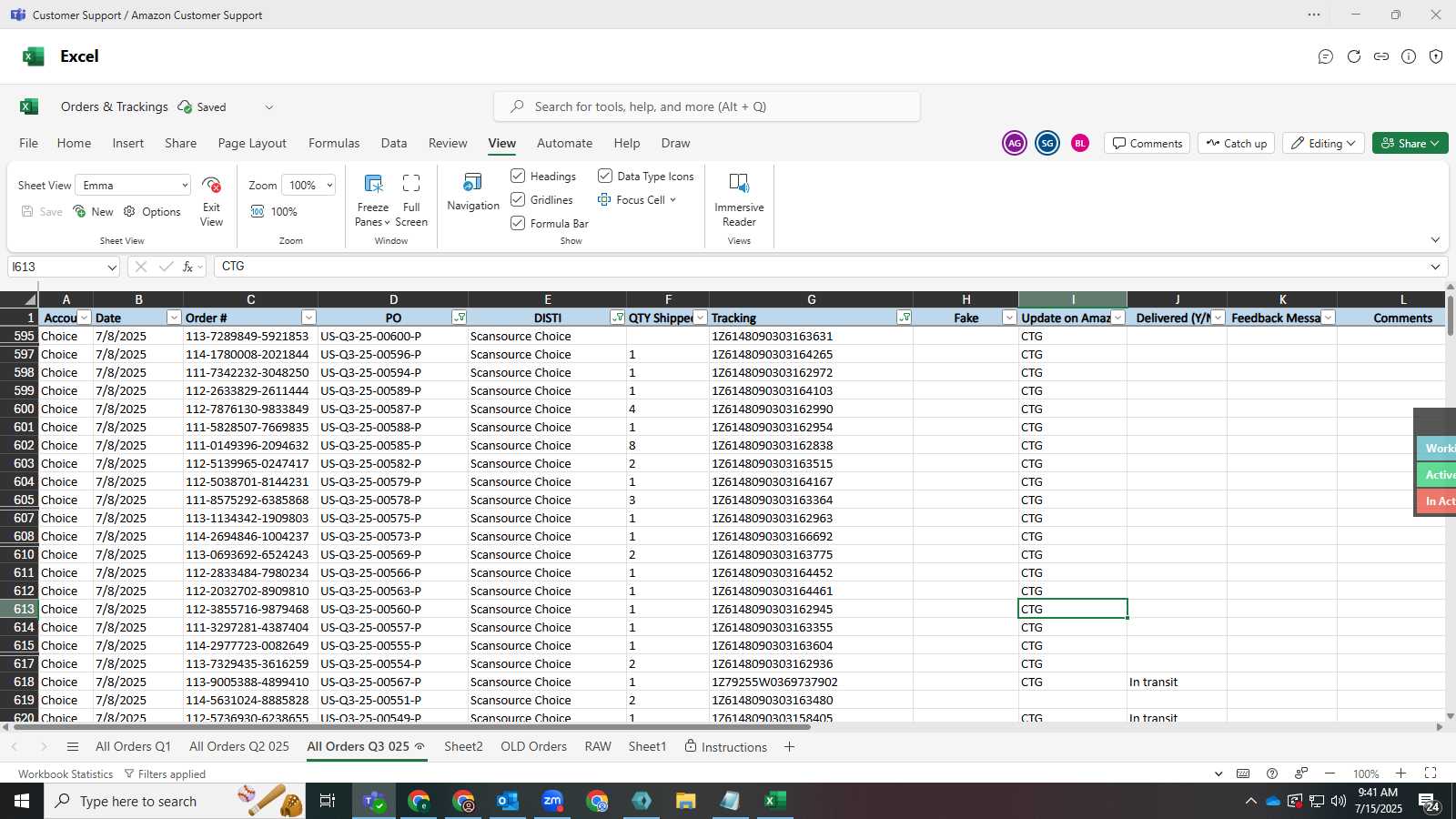This screenshot has height=819, width=1456.
Task: Open Windows Start menu
Action: point(22,801)
